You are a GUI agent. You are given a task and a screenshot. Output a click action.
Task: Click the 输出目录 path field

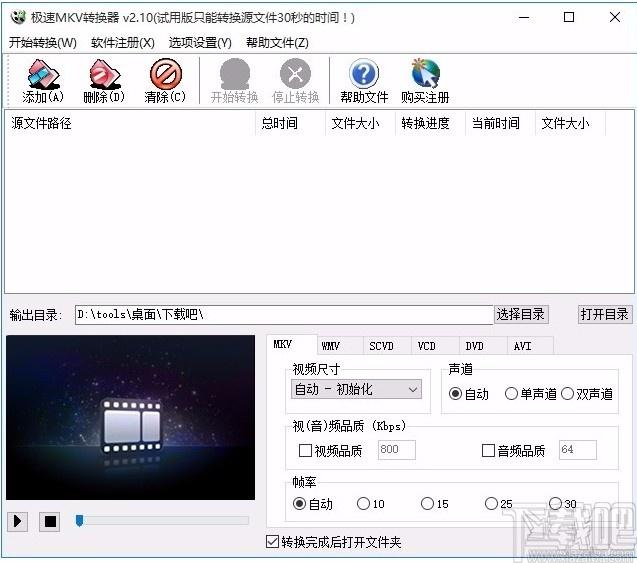coord(284,315)
